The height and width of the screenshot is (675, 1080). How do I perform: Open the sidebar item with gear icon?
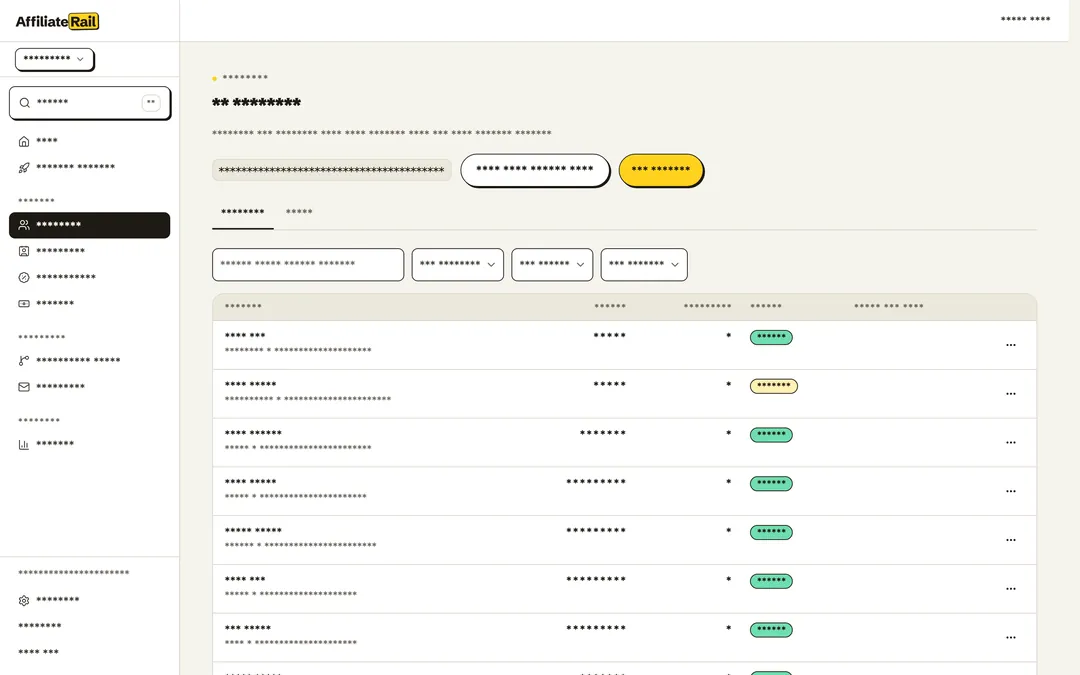(90, 601)
